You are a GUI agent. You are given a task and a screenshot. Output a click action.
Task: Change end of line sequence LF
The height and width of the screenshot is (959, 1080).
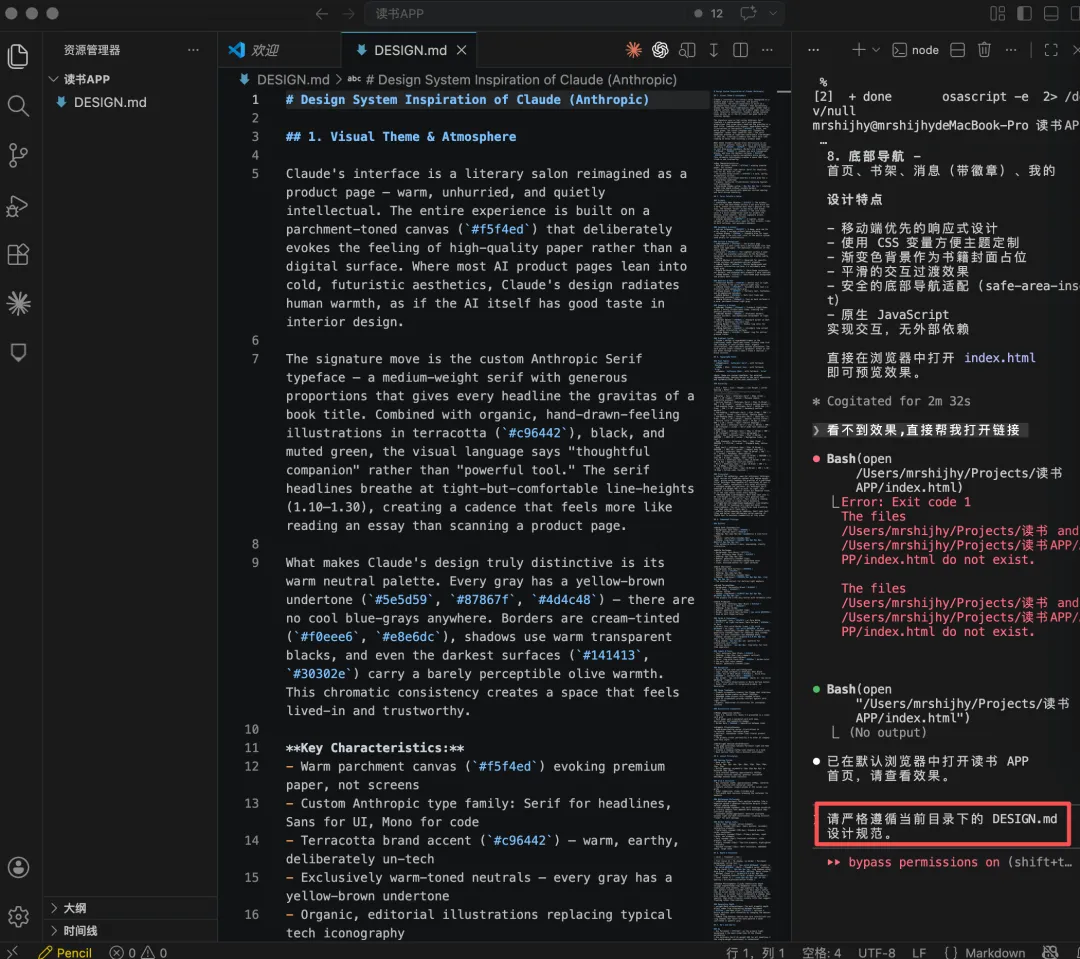[919, 951]
